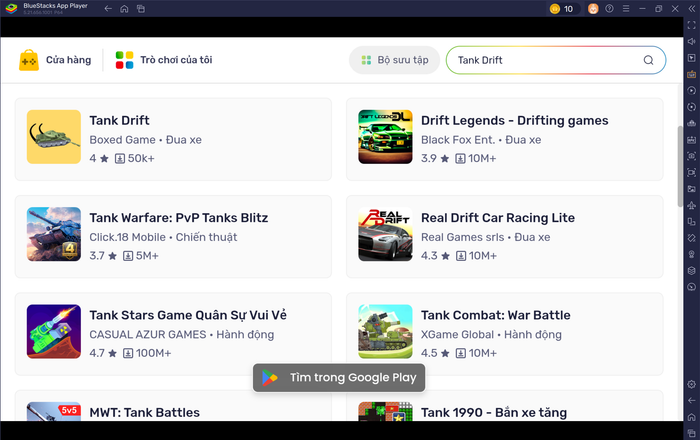
Task: Open BlueStacks home screen from title bar
Action: (124, 8)
